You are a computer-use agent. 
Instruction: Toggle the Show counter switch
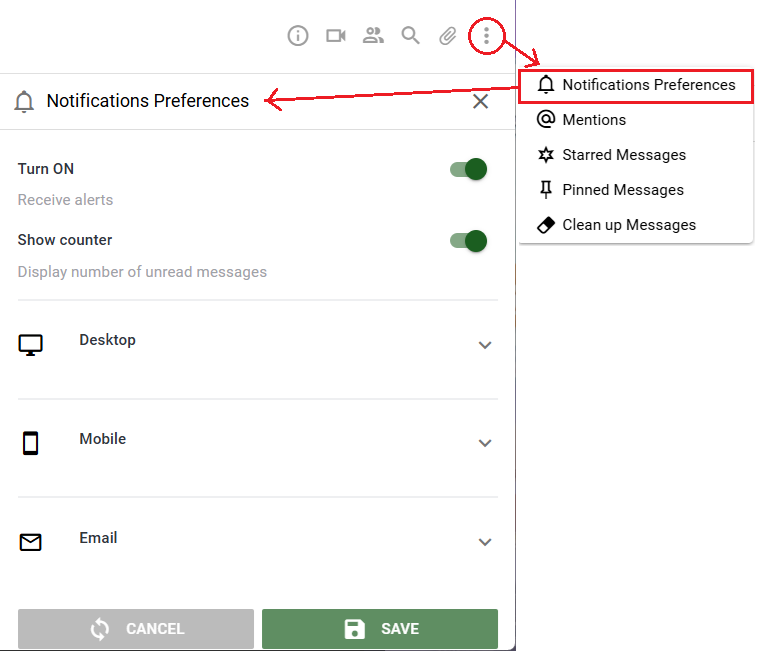pyautogui.click(x=468, y=241)
